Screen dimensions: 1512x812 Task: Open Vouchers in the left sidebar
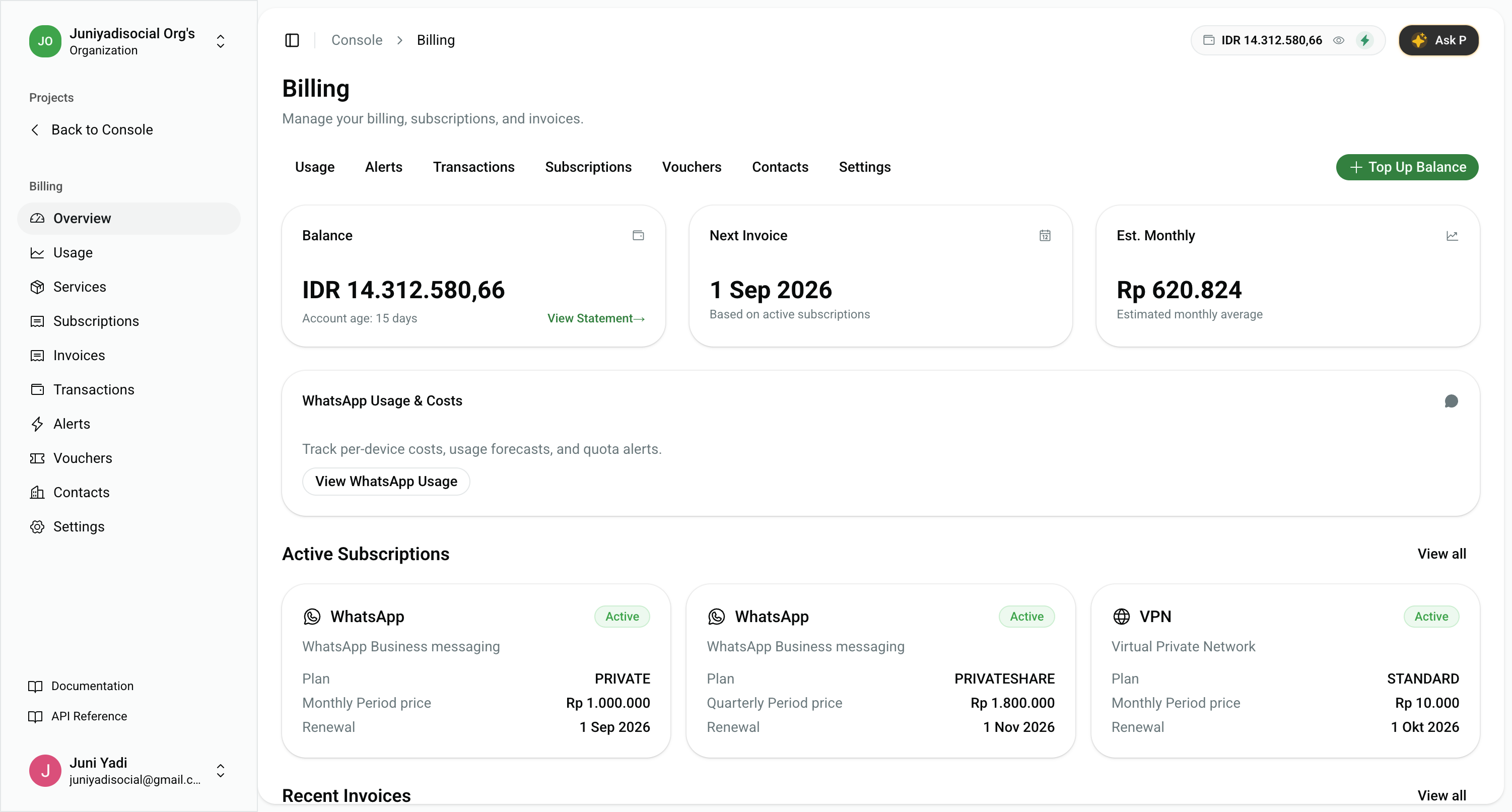(128, 458)
